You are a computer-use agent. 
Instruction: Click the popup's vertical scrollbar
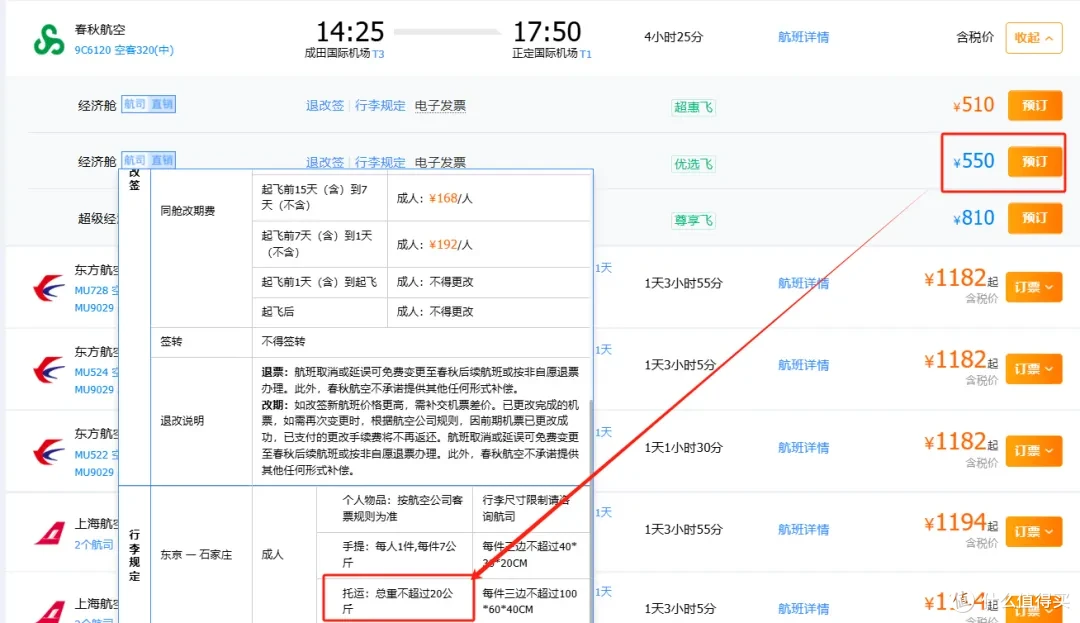click(x=591, y=509)
